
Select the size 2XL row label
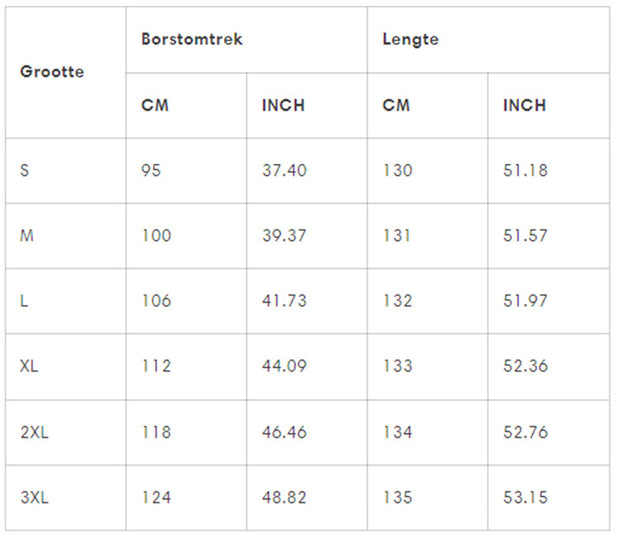33,432
